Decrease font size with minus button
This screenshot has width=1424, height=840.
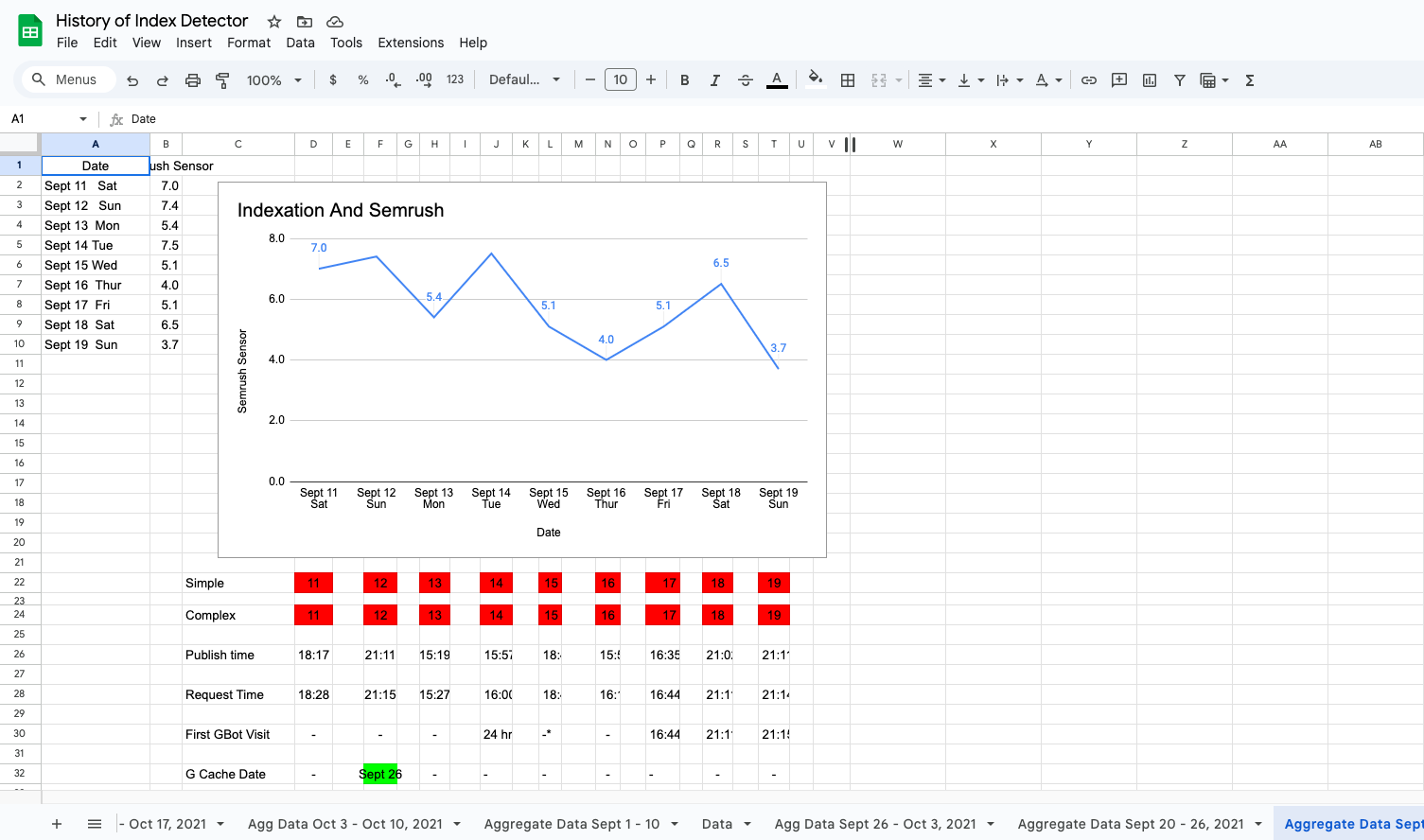(x=590, y=80)
